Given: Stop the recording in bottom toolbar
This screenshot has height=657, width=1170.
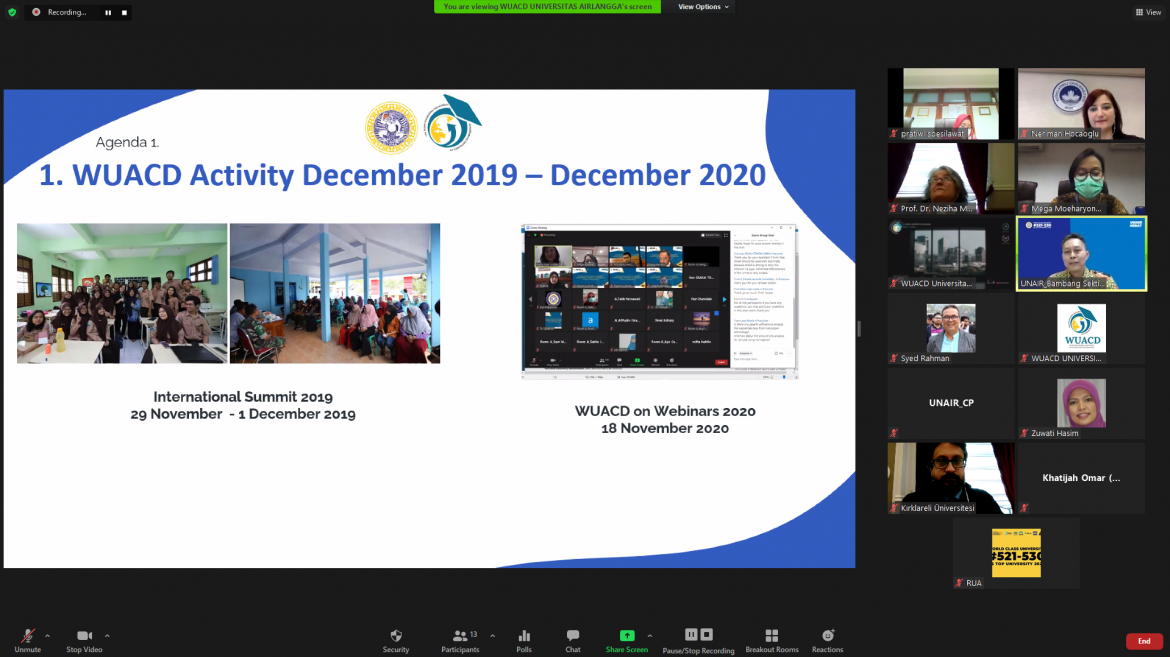Looking at the screenshot, I should 707,635.
